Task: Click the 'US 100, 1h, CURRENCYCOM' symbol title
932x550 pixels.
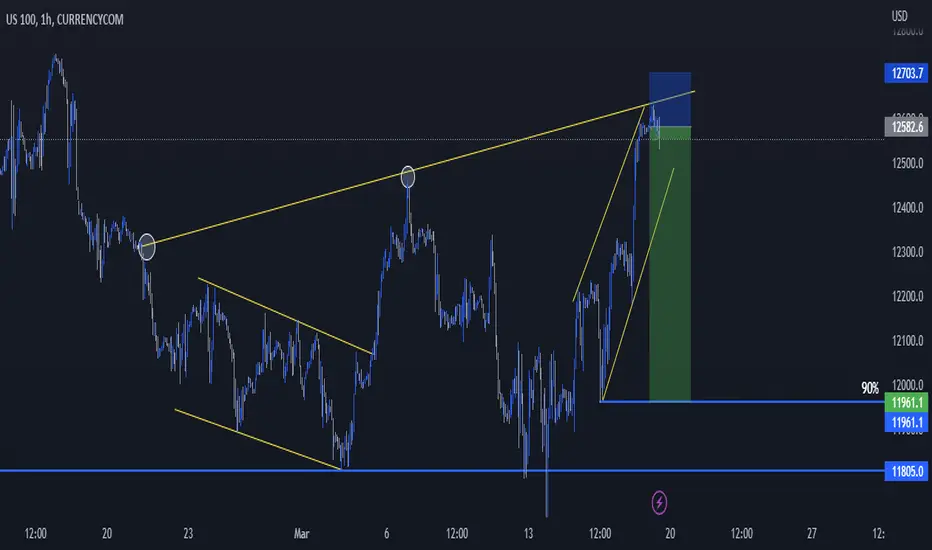Action: click(65, 20)
